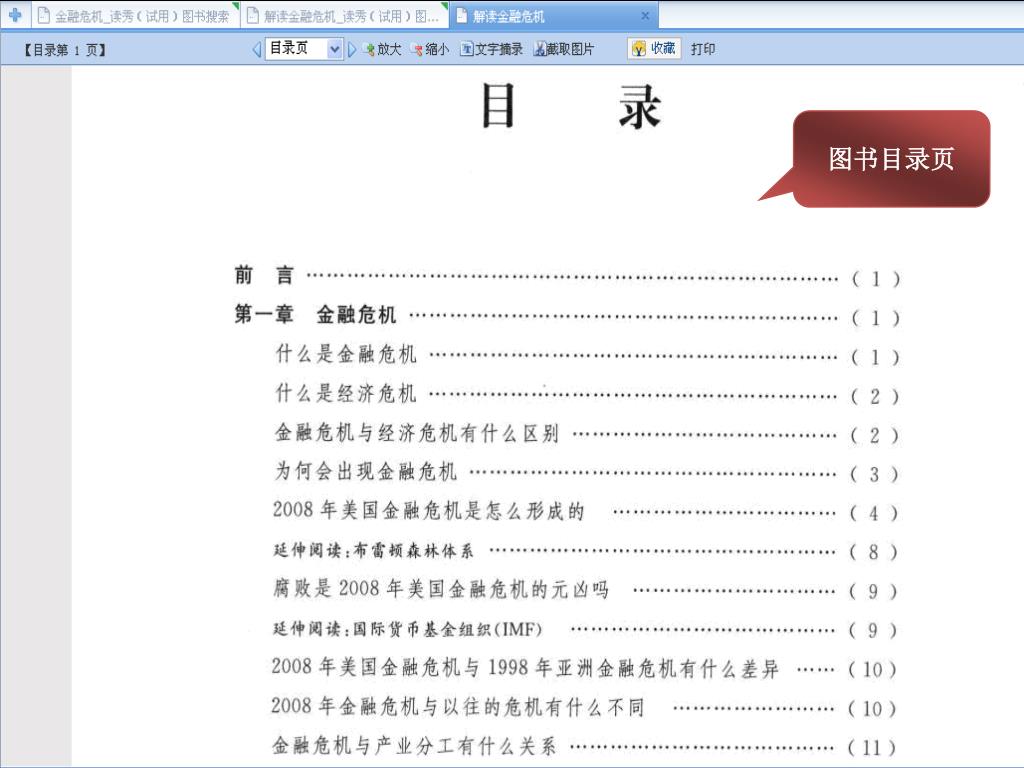Click the 打印 print button

pos(703,49)
